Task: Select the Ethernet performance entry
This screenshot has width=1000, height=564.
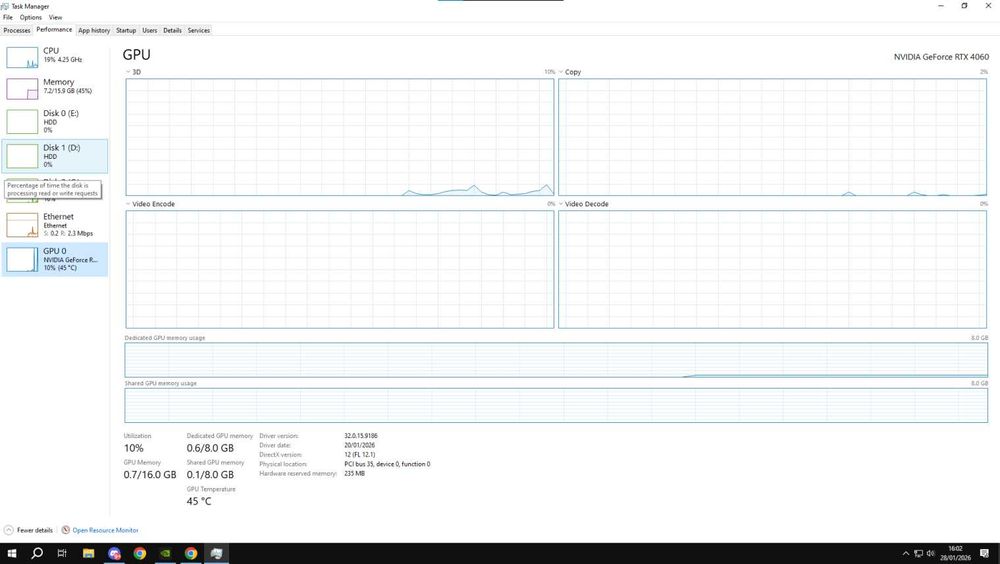Action: coord(55,225)
